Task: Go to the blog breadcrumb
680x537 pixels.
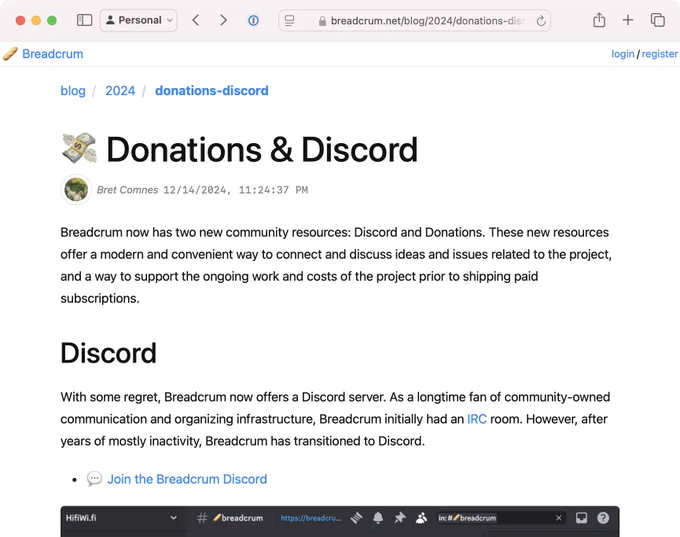Action: pyautogui.click(x=73, y=91)
